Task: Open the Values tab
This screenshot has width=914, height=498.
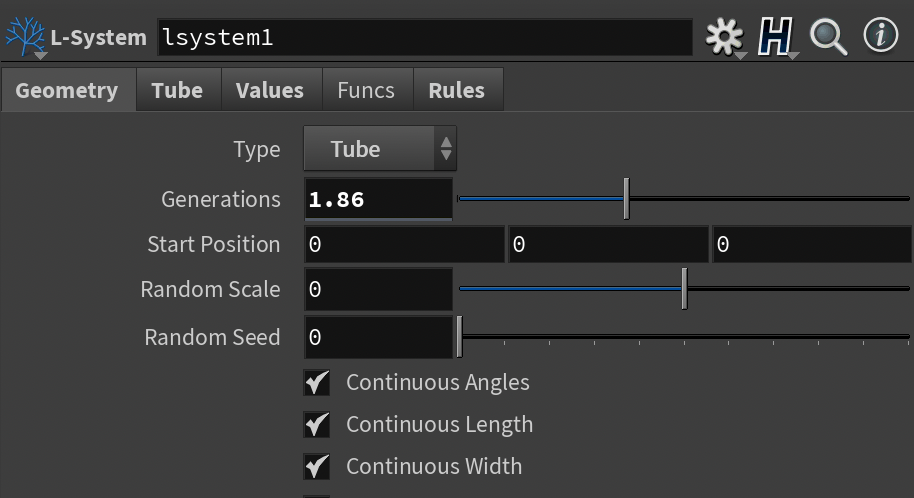Action: (270, 90)
